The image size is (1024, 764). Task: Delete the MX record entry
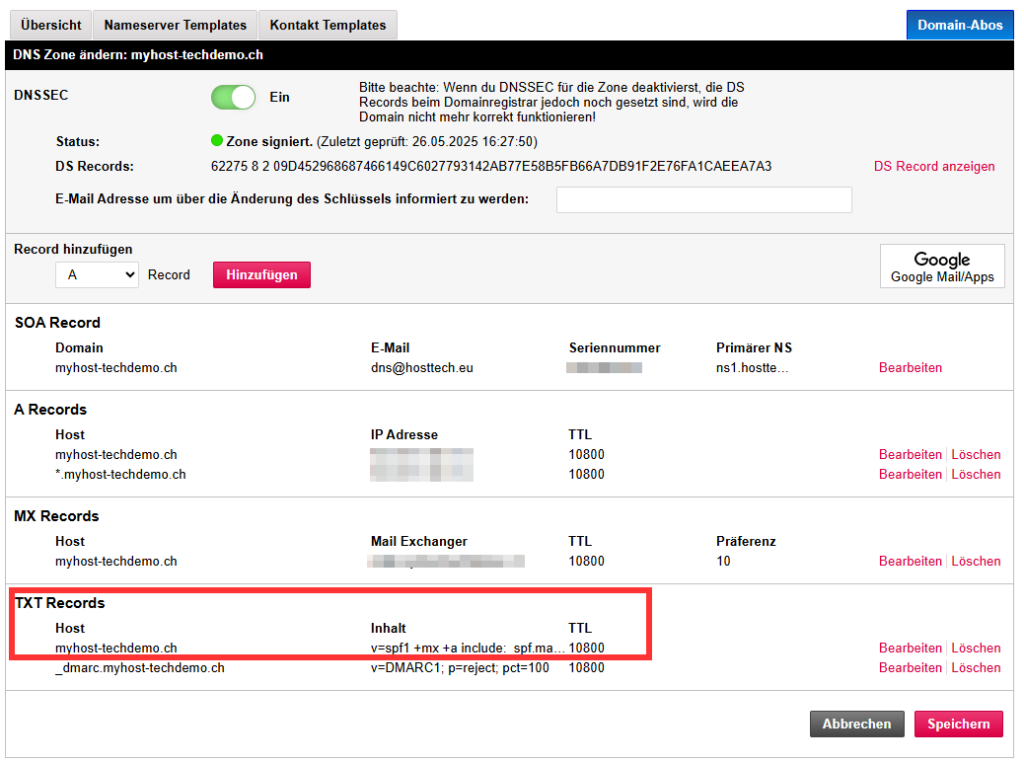point(976,561)
